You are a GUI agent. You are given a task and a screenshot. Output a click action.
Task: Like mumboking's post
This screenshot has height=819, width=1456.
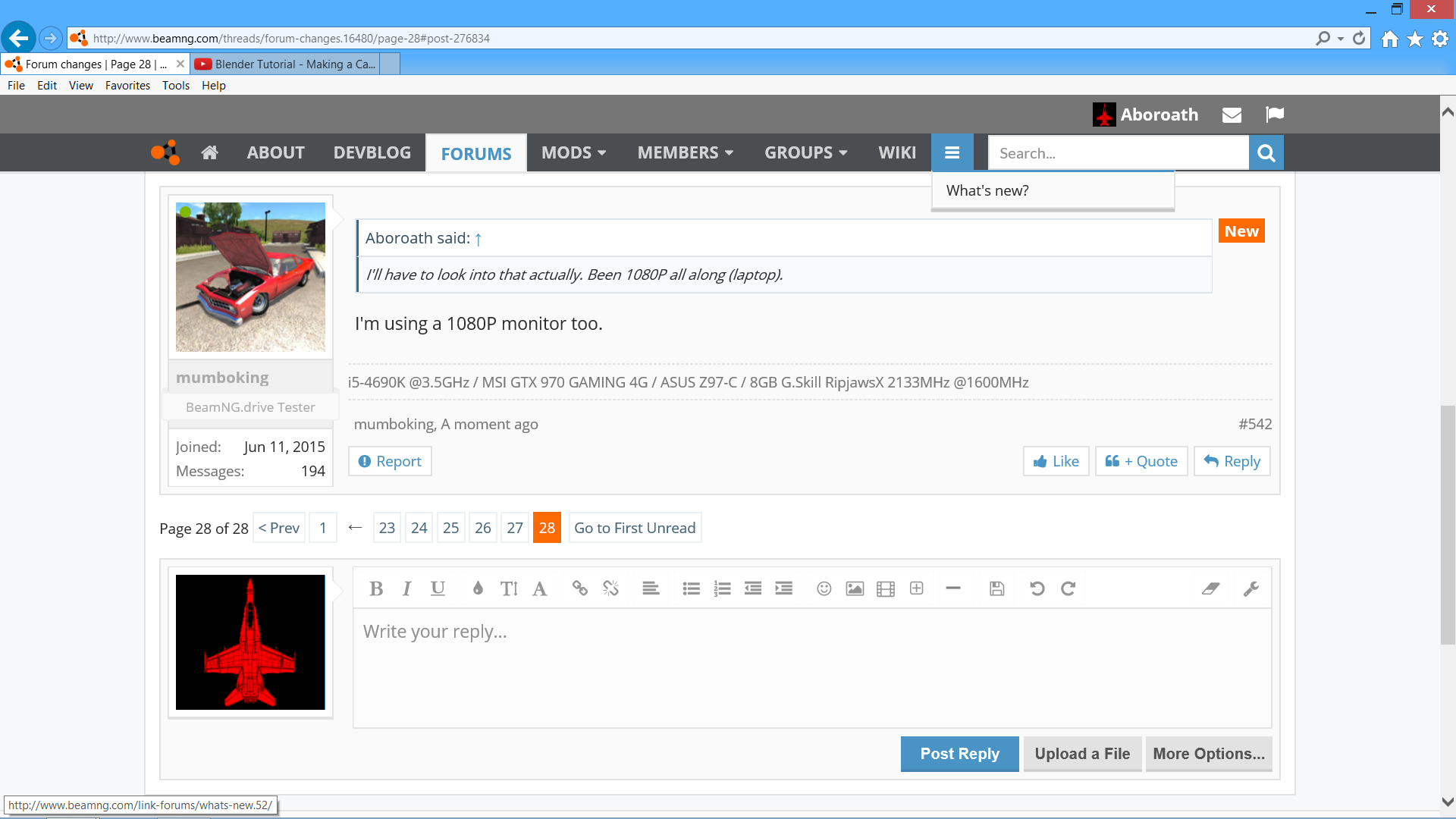point(1056,461)
